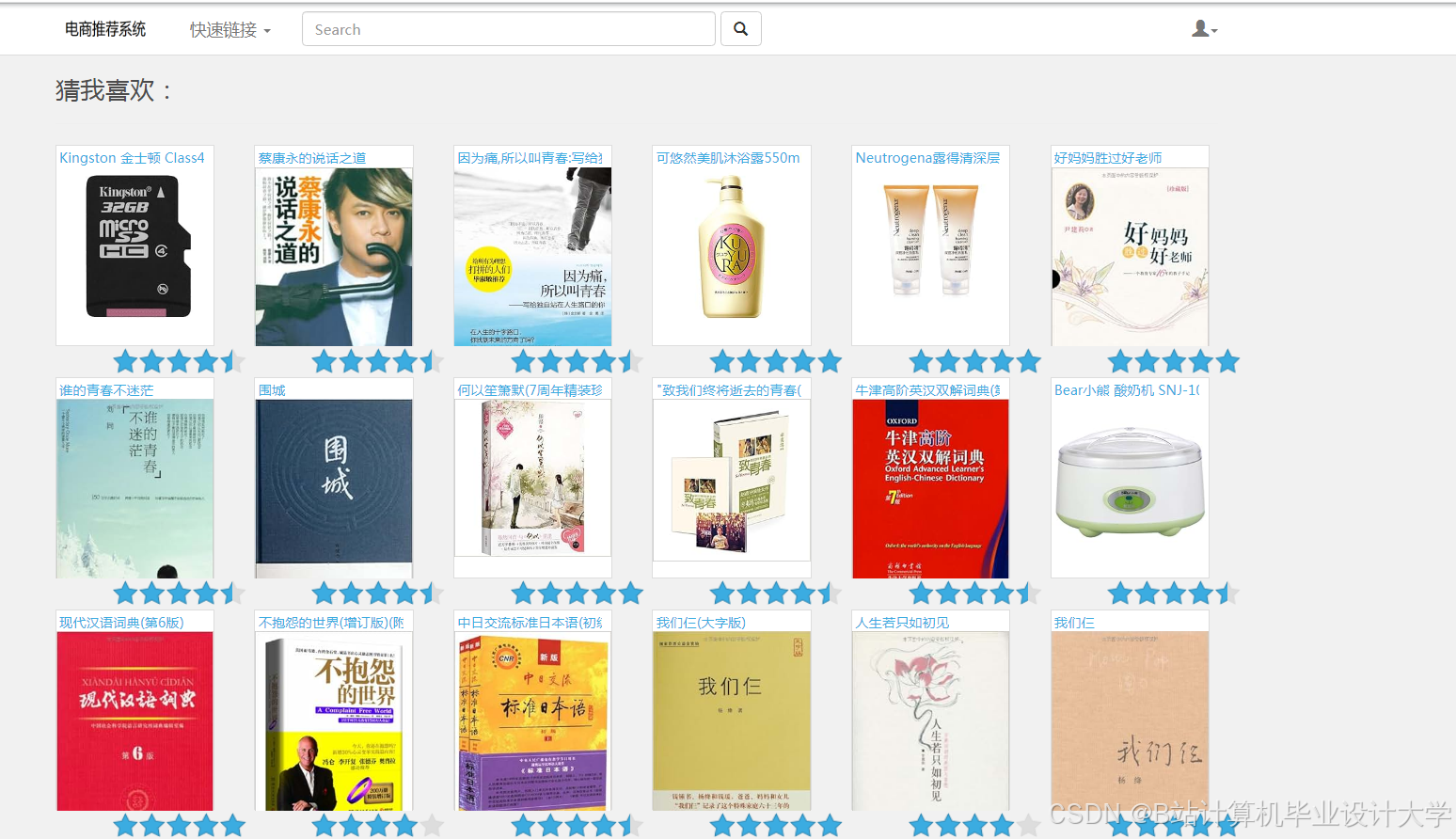
Task: Click the 标准日本语 textbook cover
Action: 533,720
